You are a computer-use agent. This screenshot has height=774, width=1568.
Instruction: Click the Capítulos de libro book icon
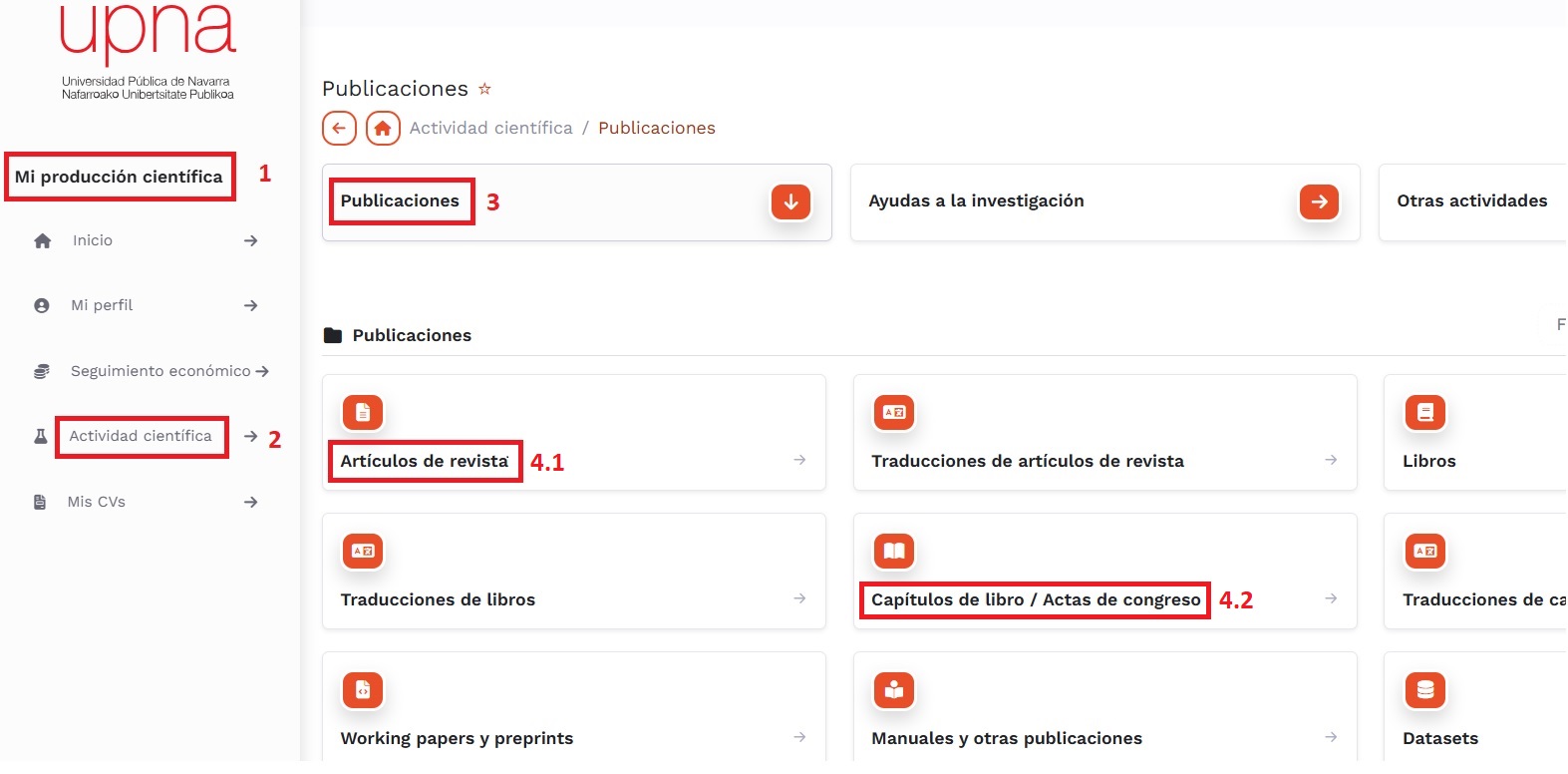(894, 552)
